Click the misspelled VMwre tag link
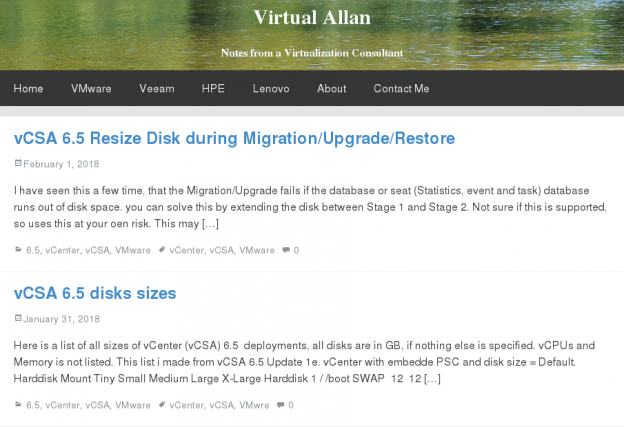Screen dimensions: 624x427 (x=256, y=405)
